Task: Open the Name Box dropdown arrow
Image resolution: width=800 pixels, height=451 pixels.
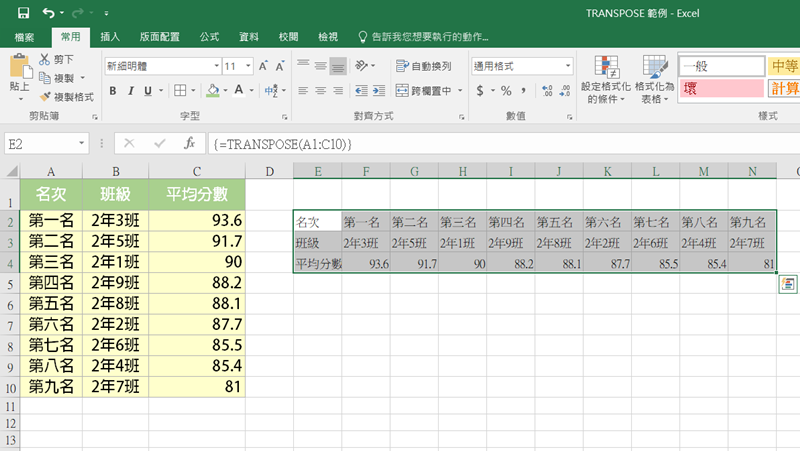Action: pos(82,144)
